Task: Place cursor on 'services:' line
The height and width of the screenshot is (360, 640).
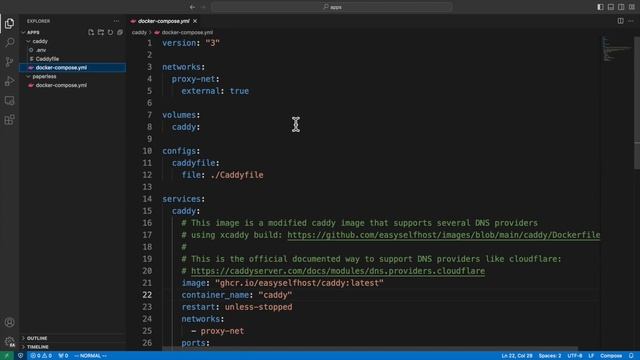Action: click(x=183, y=199)
